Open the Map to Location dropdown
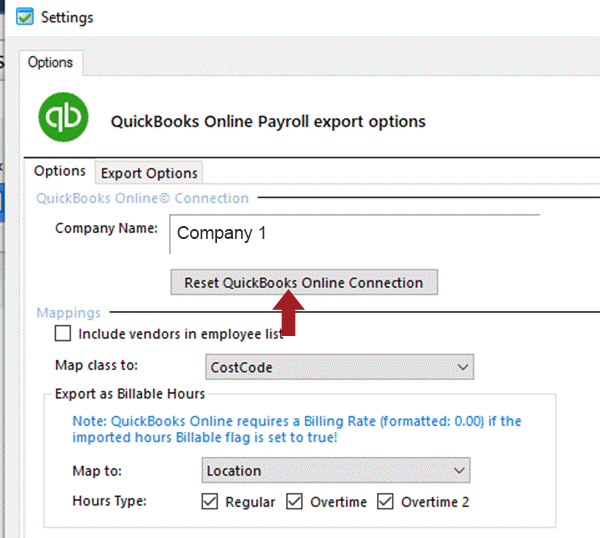This screenshot has width=600, height=538. tap(336, 470)
